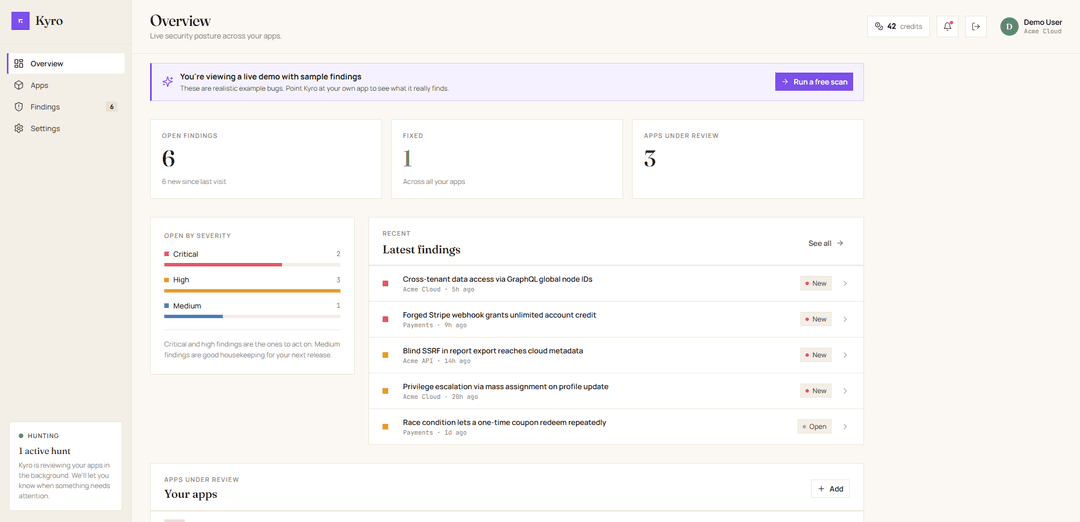
Task: Click the credits coin icon
Action: 878,26
